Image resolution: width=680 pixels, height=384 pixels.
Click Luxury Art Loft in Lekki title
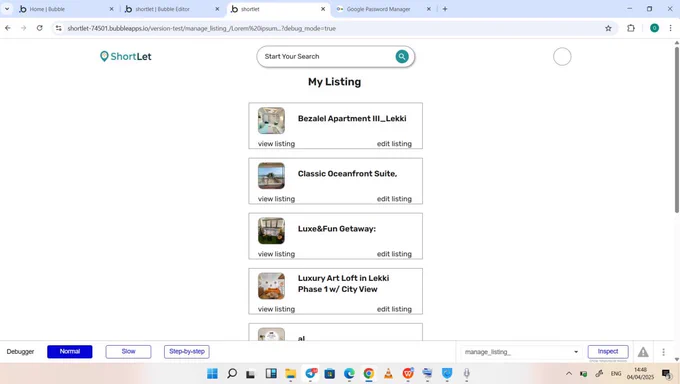[x=343, y=284]
